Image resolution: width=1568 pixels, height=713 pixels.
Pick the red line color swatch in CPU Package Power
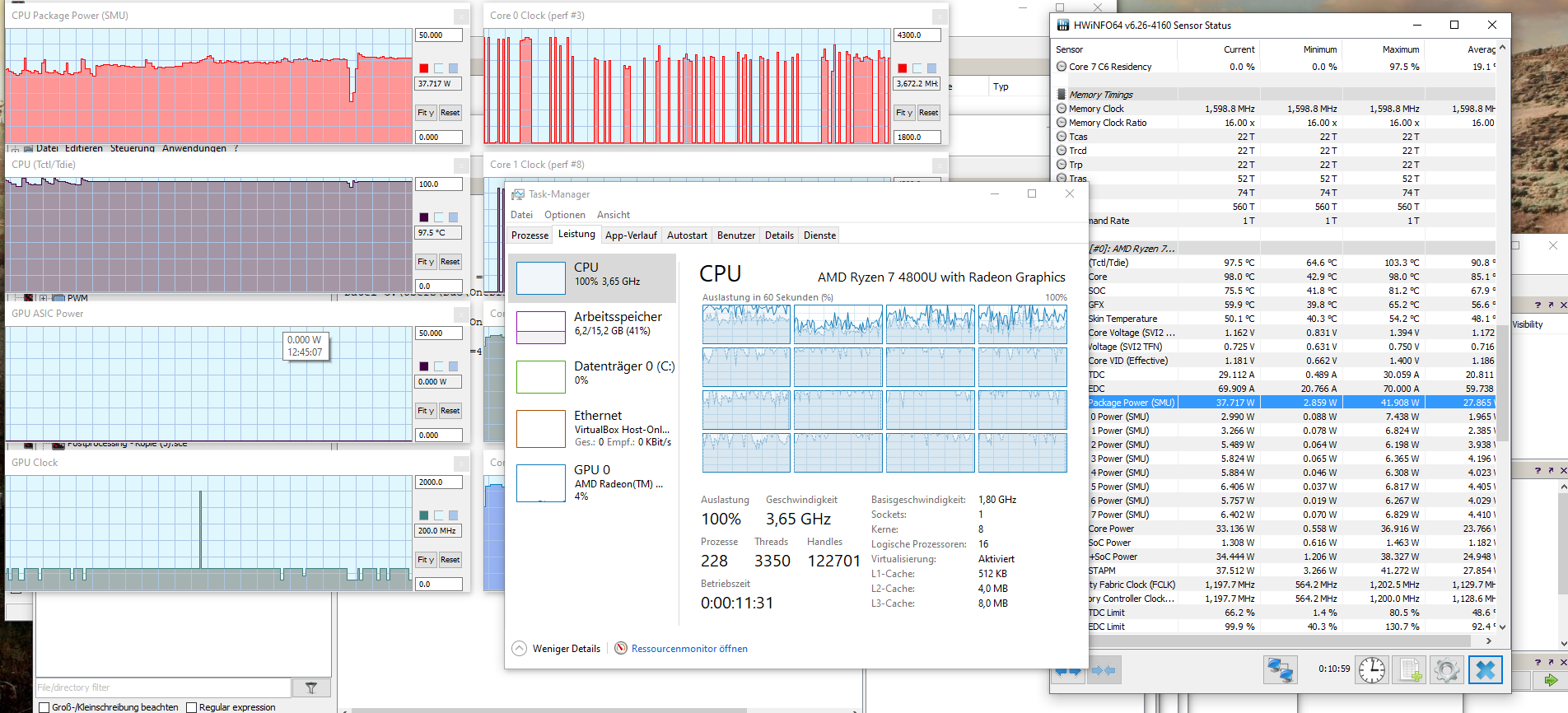pyautogui.click(x=424, y=68)
